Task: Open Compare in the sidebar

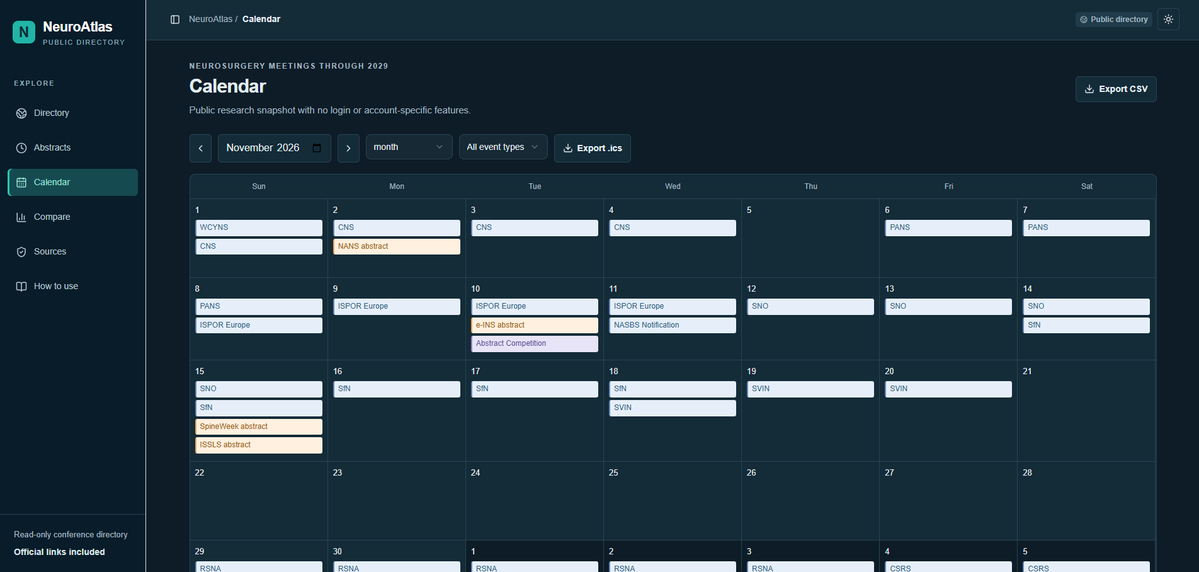Action: click(73, 217)
